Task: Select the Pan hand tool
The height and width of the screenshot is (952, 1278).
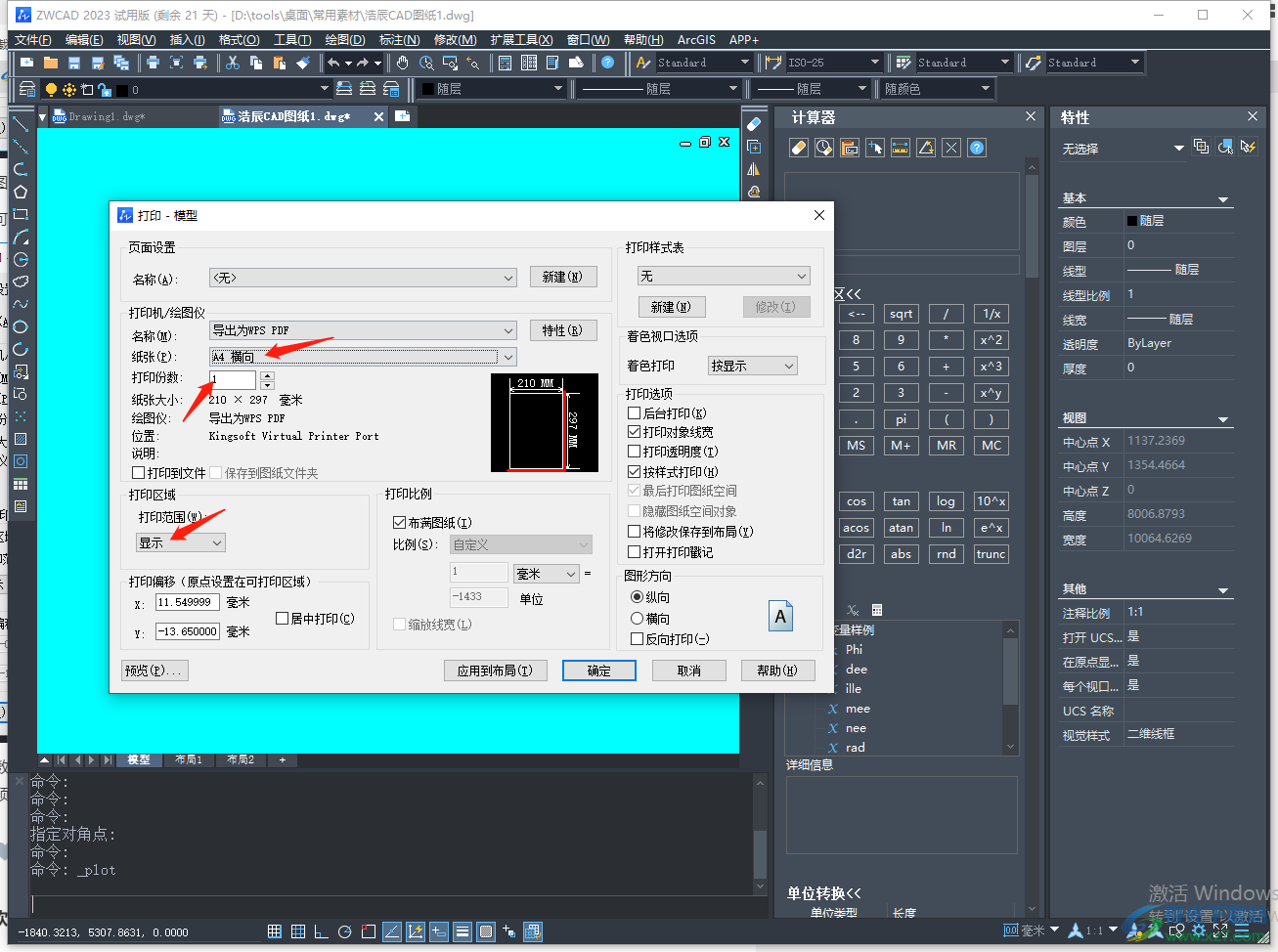Action: [x=403, y=63]
